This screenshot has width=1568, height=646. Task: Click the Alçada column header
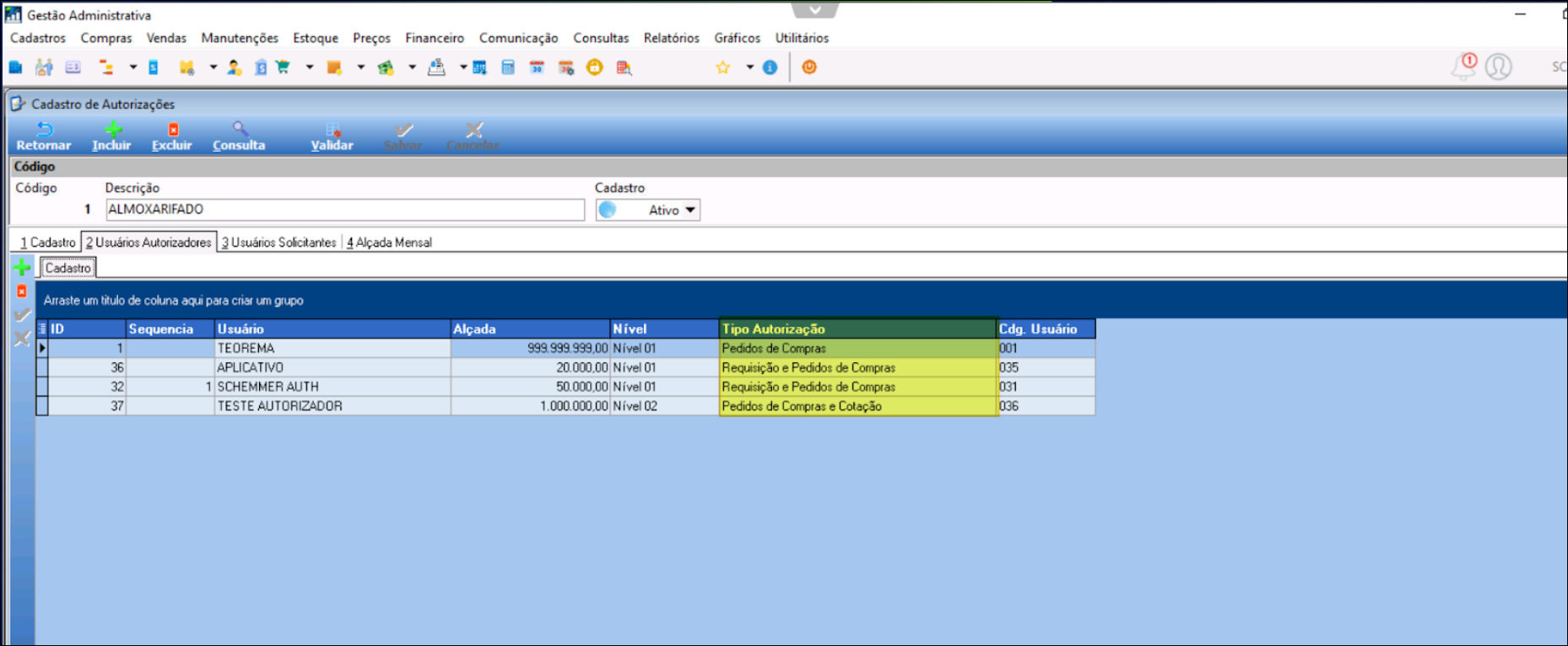[530, 328]
